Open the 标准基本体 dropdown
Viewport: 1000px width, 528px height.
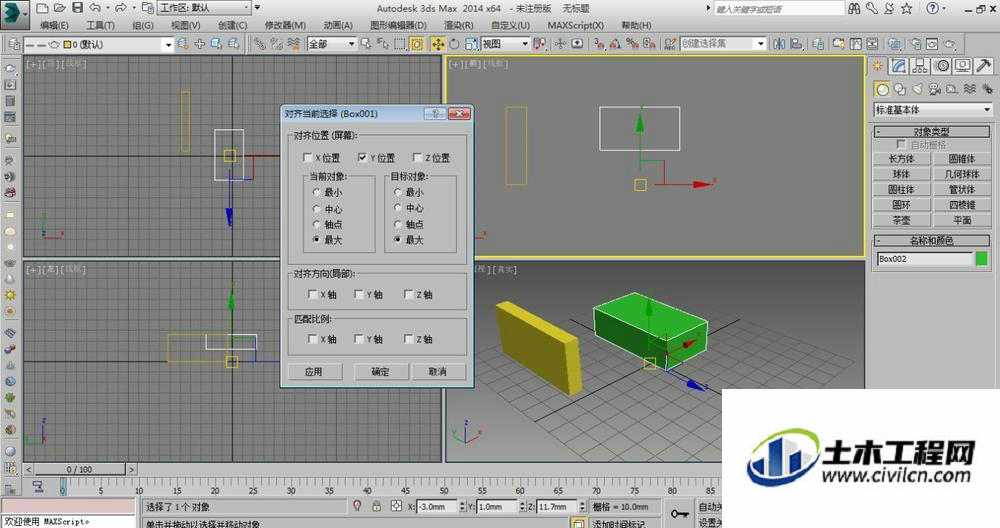click(x=933, y=110)
